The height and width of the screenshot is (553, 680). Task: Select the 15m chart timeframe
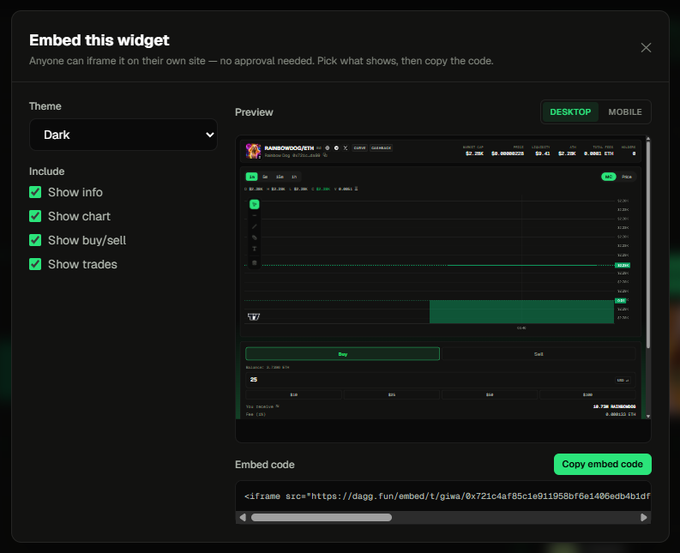280,177
